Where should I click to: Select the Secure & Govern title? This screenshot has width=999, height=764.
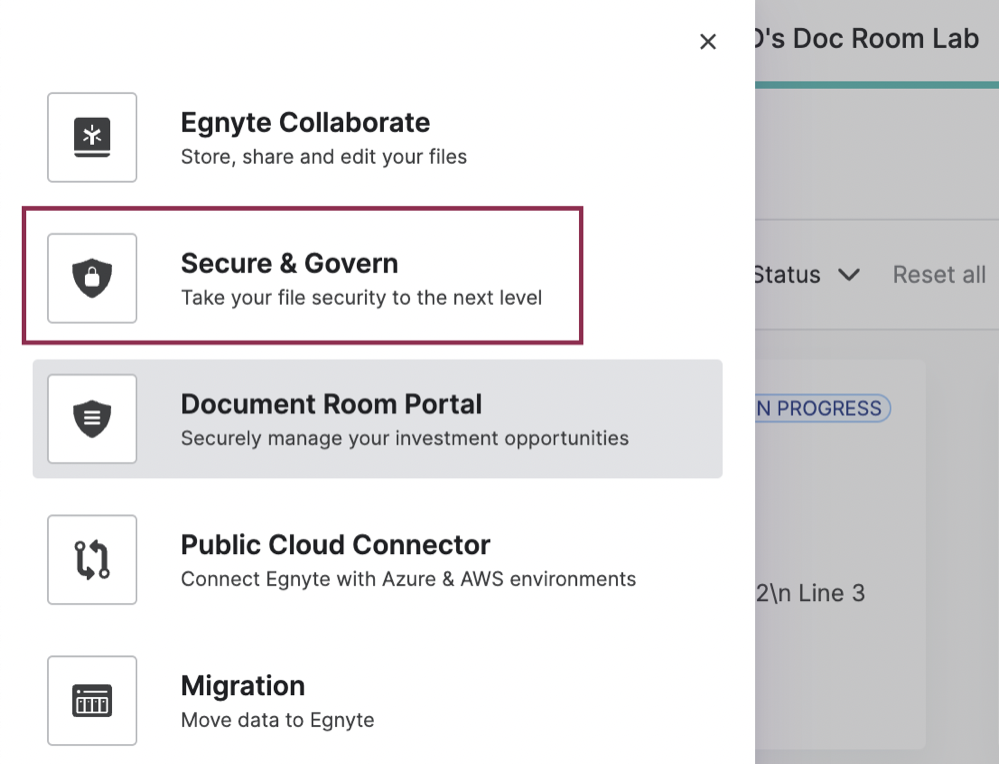coord(289,263)
